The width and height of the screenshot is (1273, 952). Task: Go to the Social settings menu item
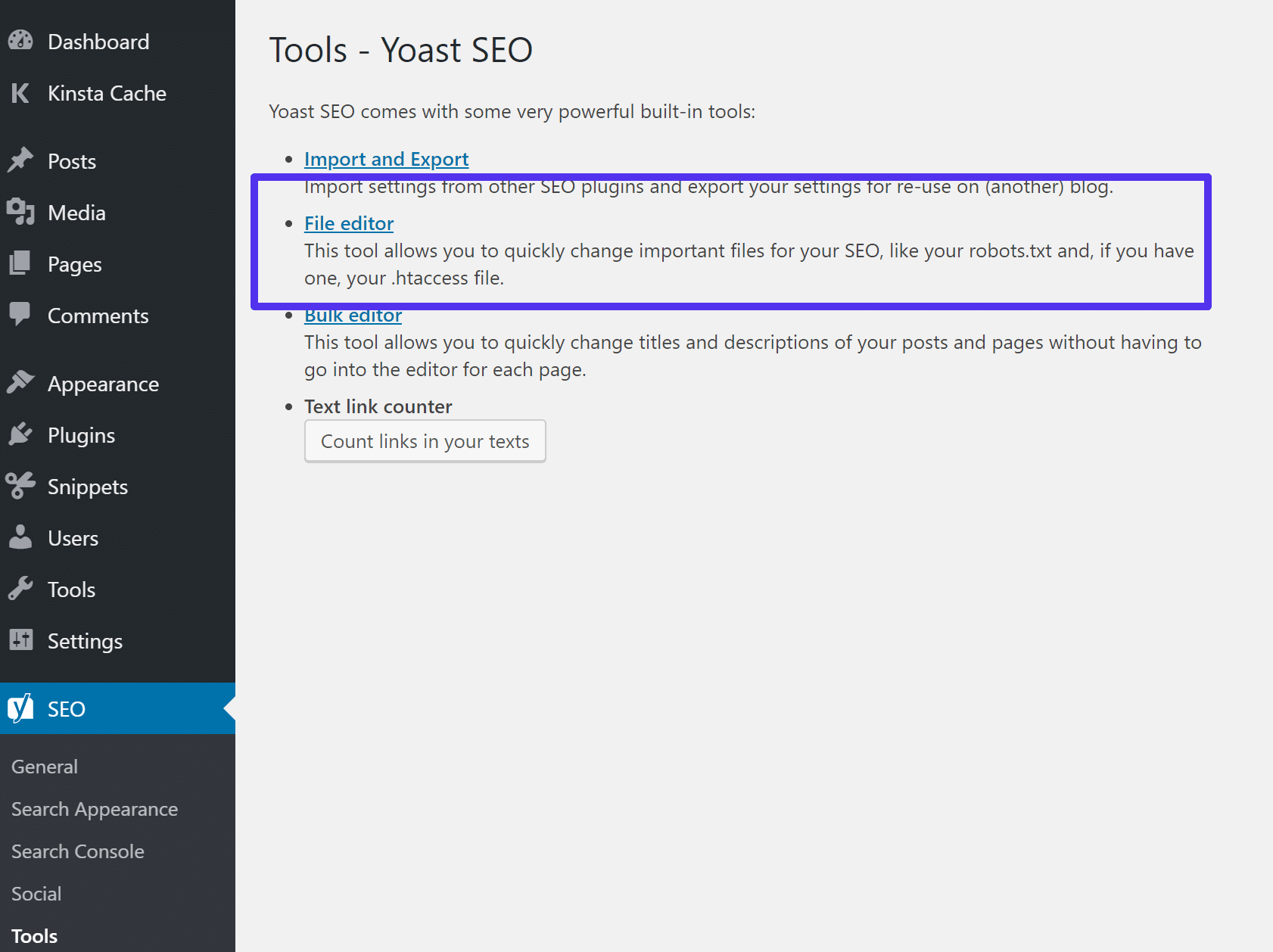pyautogui.click(x=36, y=893)
